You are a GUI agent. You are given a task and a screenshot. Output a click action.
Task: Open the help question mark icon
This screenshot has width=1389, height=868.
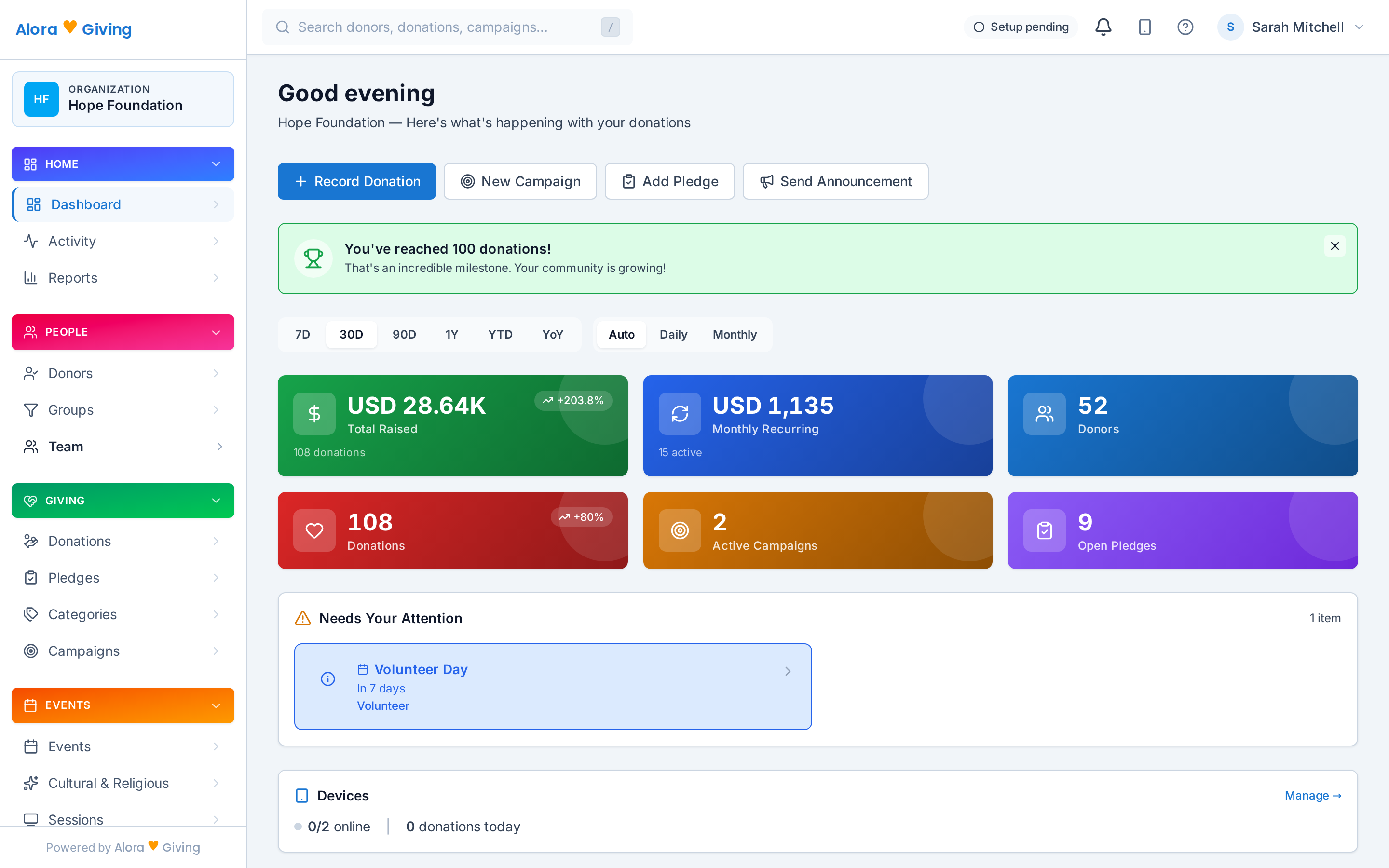[1185, 27]
